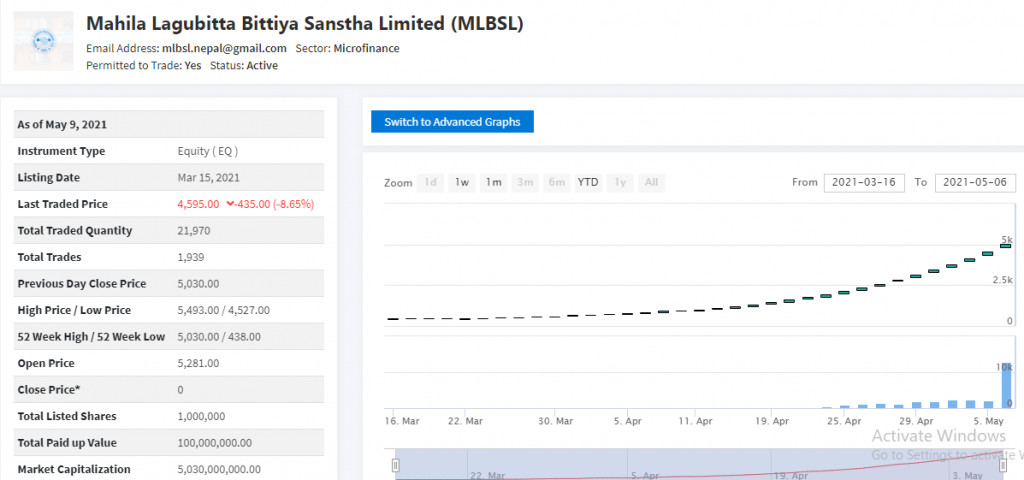The width and height of the screenshot is (1024, 480).
Task: Grab the right navigator range handle
Action: (x=1003, y=465)
